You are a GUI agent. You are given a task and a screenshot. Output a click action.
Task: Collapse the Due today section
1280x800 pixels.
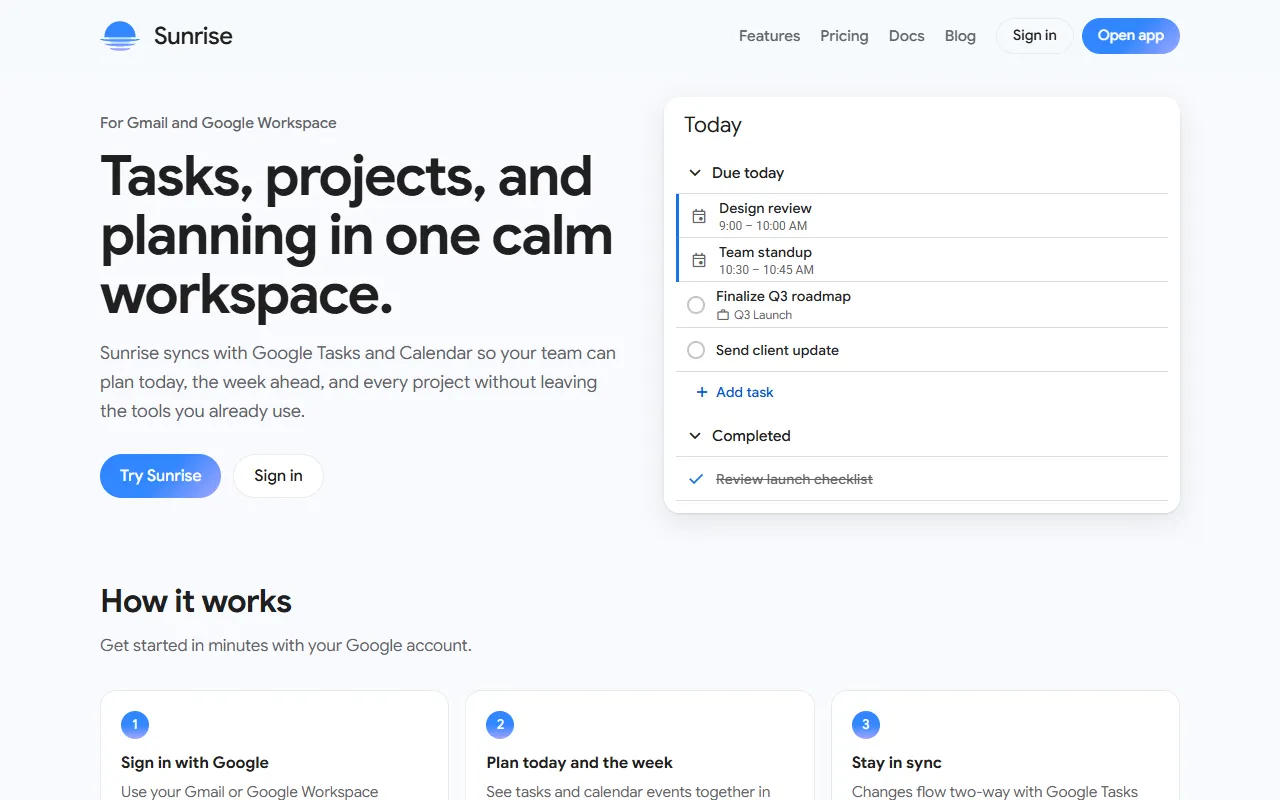click(695, 173)
